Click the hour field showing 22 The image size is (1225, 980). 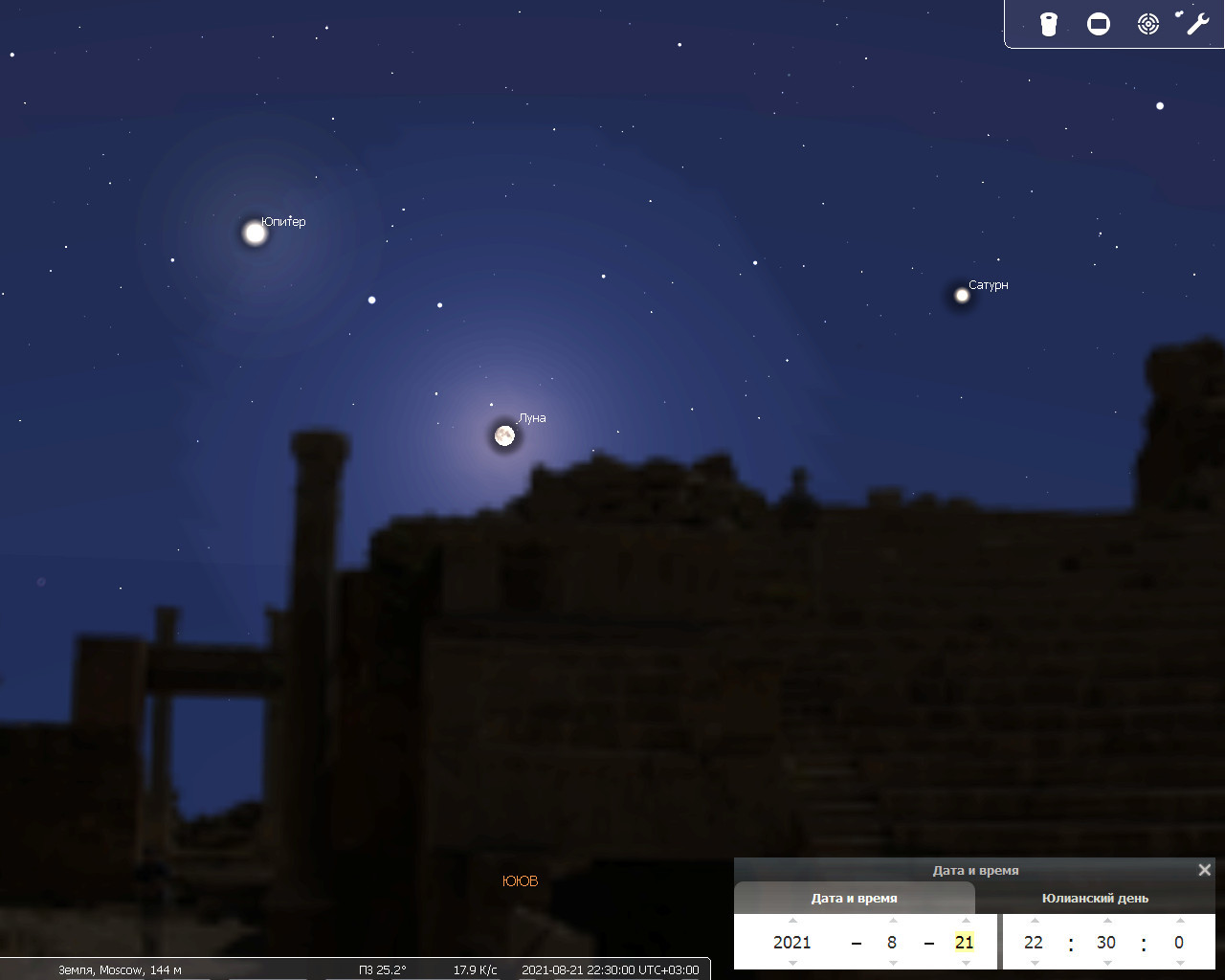coord(1034,943)
